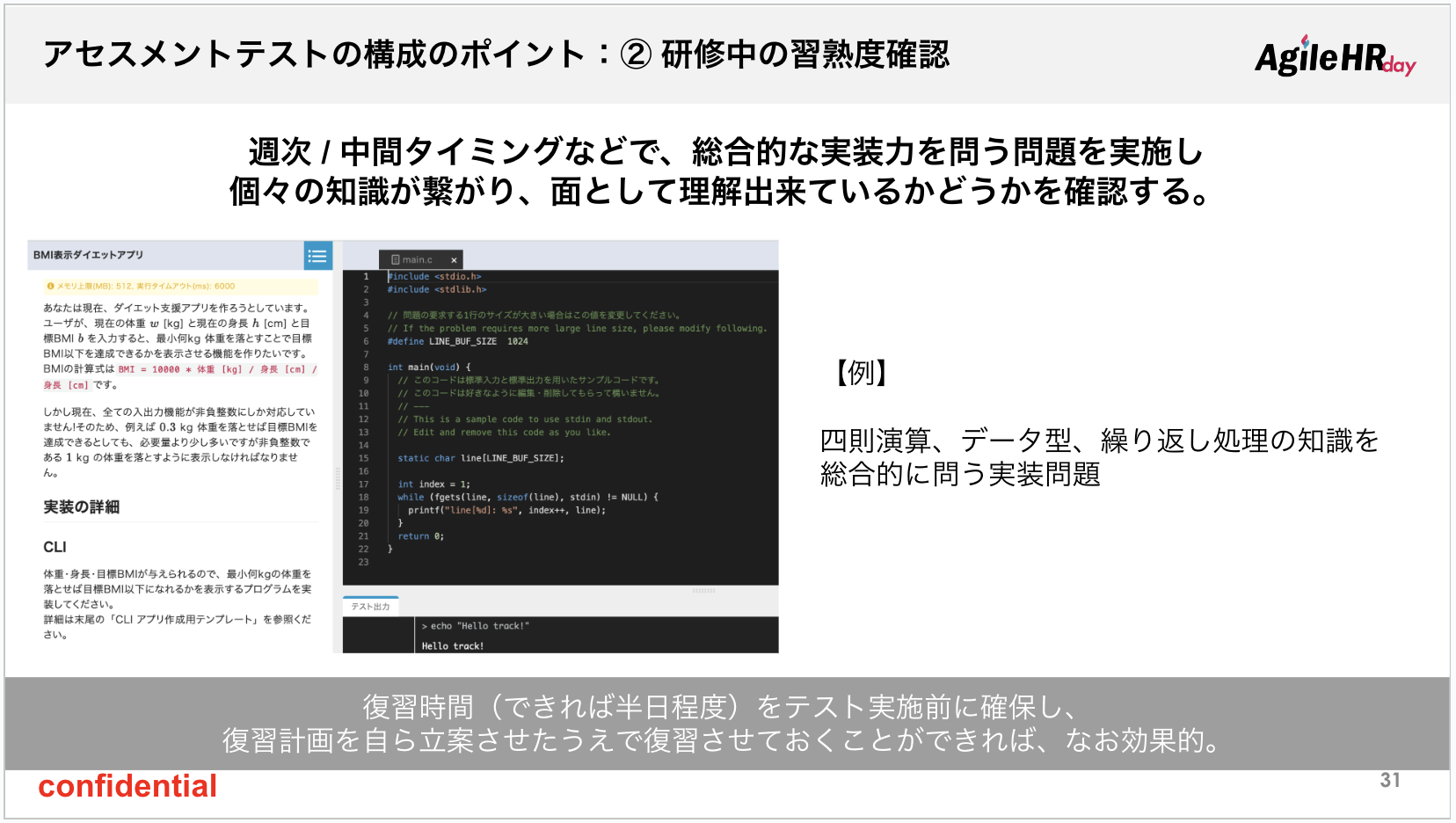The height and width of the screenshot is (823, 1456).
Task: Select the main.c tab
Action: click(419, 260)
